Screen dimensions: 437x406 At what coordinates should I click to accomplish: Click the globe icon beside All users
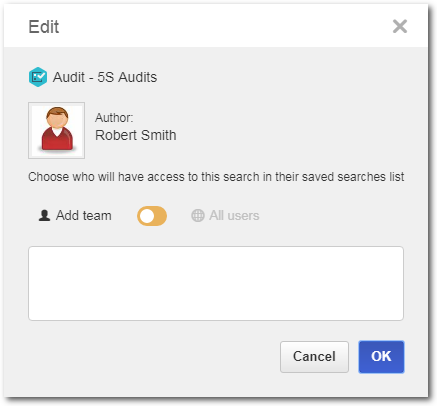198,215
